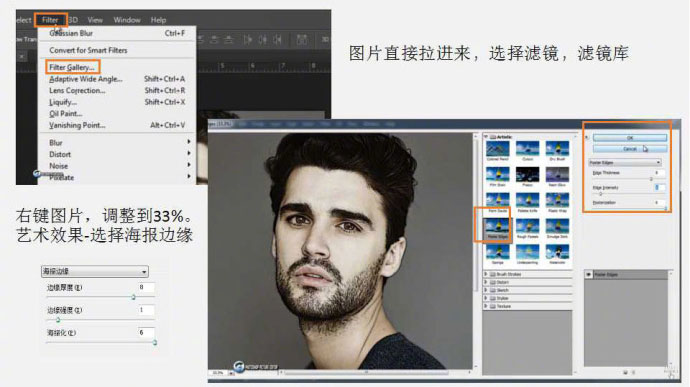Choose the Film Grain filter thumbnail
690x387 pixels.
498,175
